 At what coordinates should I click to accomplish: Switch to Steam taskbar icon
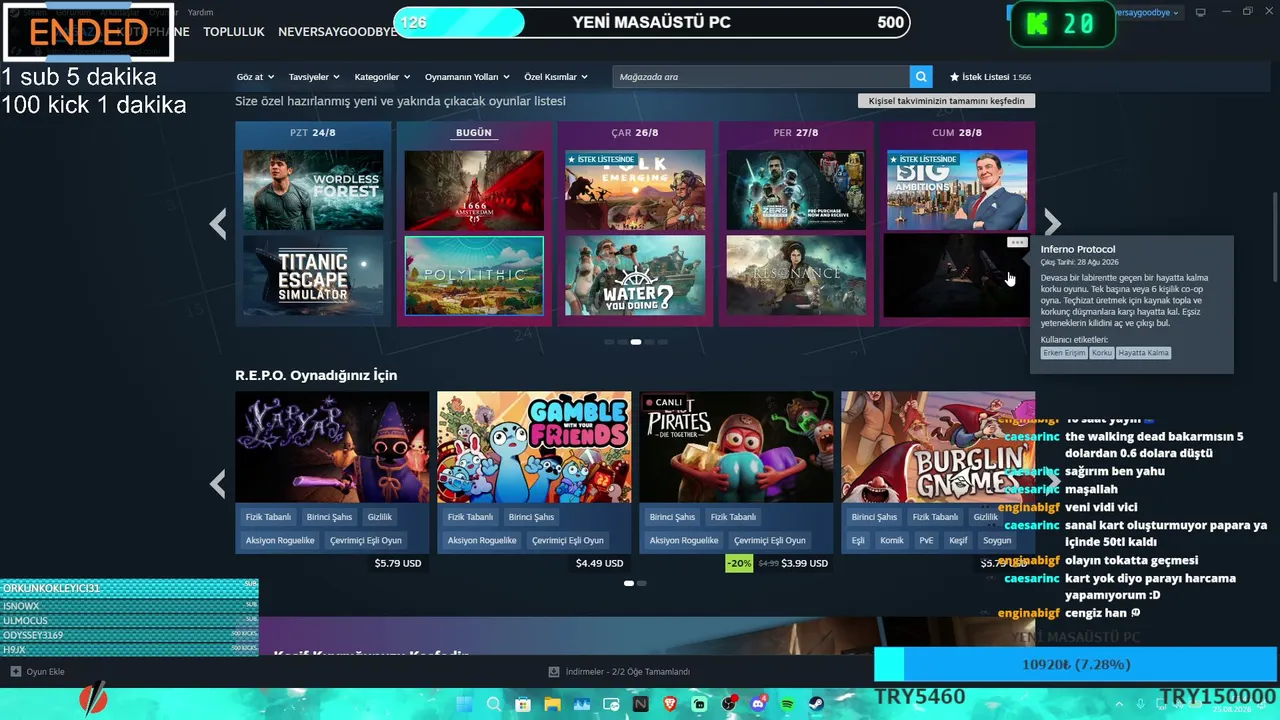(817, 704)
